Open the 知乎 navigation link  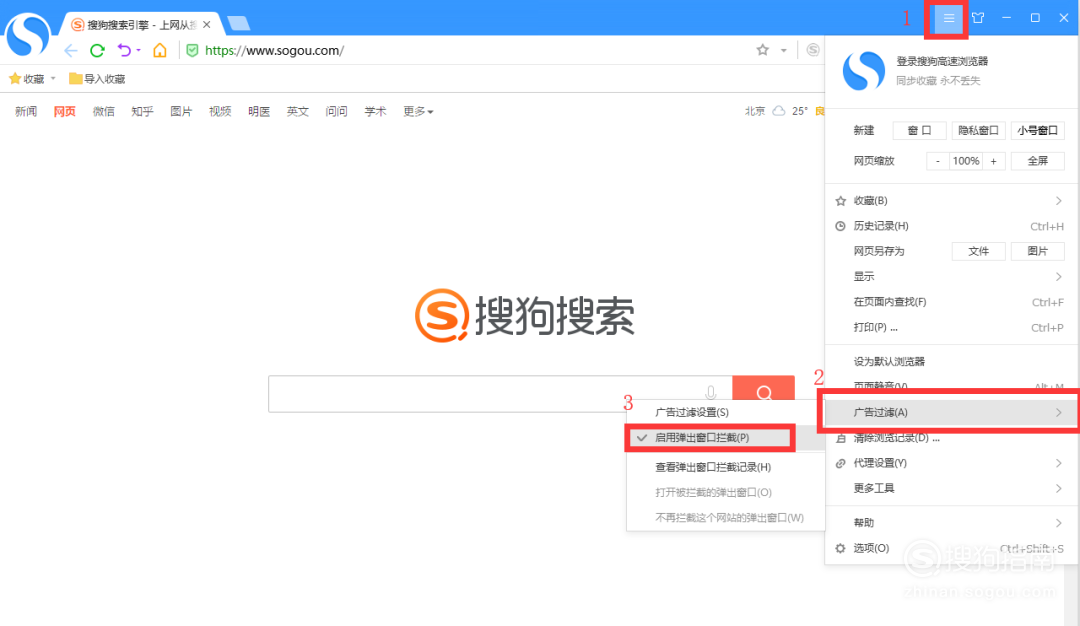(x=142, y=111)
